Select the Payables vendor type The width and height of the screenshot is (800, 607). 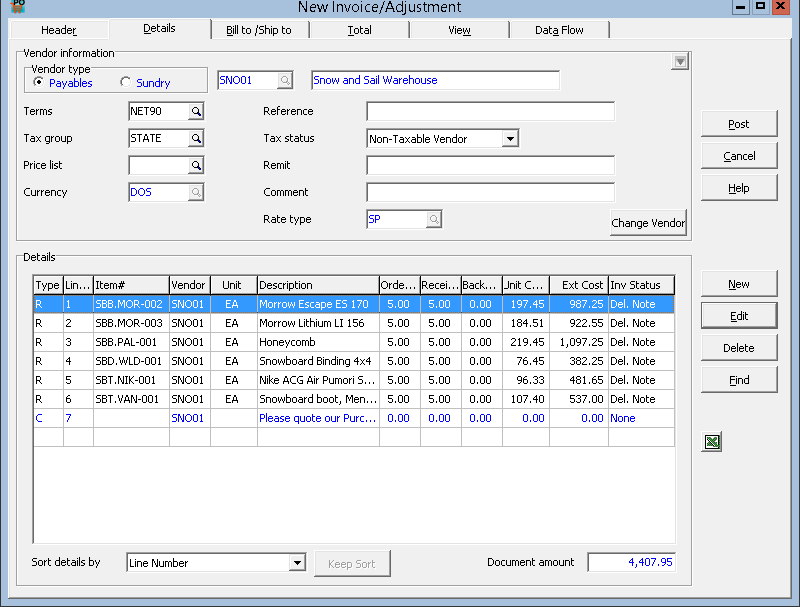click(39, 83)
